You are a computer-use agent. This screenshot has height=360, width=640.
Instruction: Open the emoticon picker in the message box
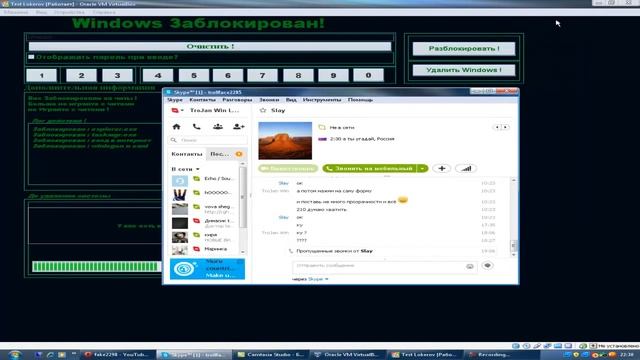point(470,266)
